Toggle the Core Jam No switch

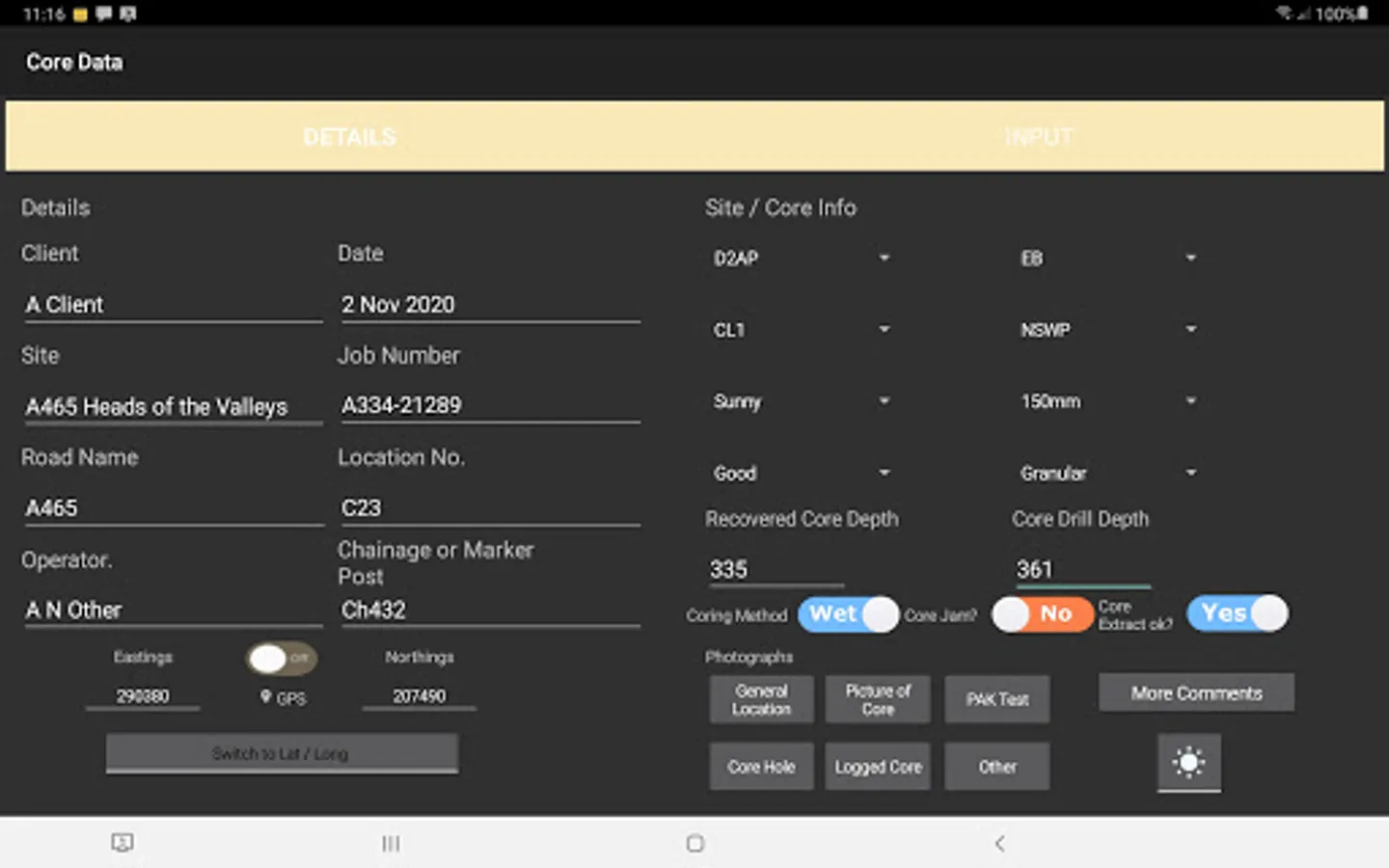click(1042, 613)
